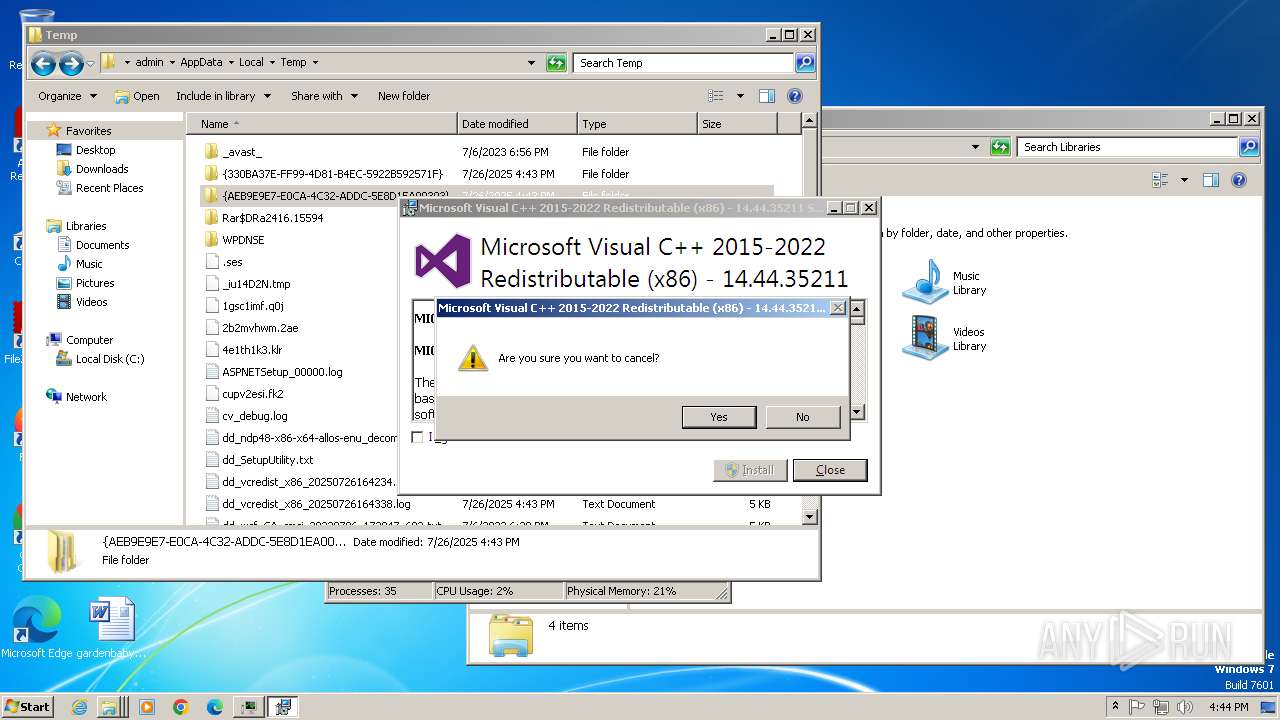Refresh the Libraries window
The height and width of the screenshot is (720, 1280).
click(x=1000, y=147)
